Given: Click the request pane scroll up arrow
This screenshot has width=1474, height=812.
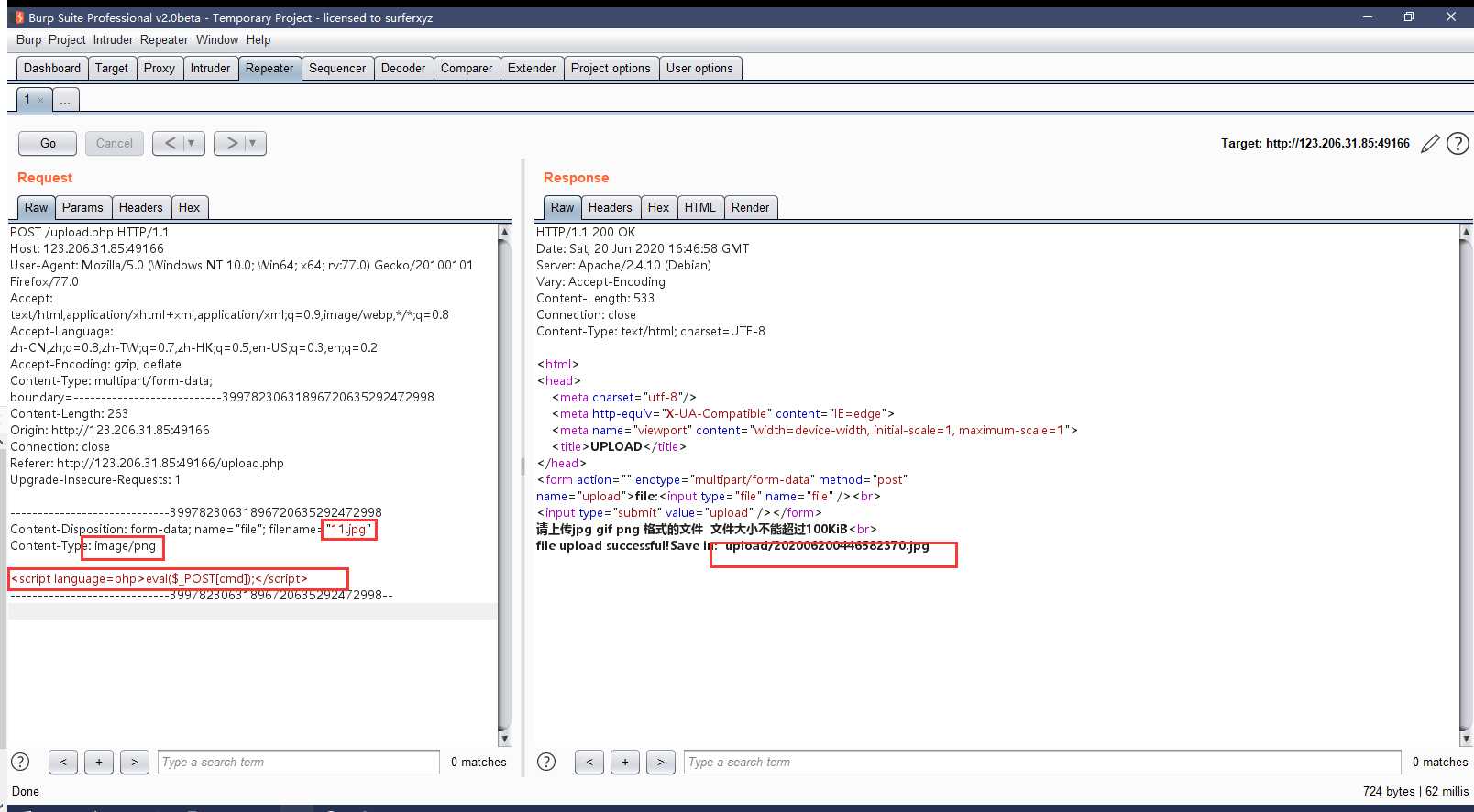Looking at the screenshot, I should click(504, 232).
